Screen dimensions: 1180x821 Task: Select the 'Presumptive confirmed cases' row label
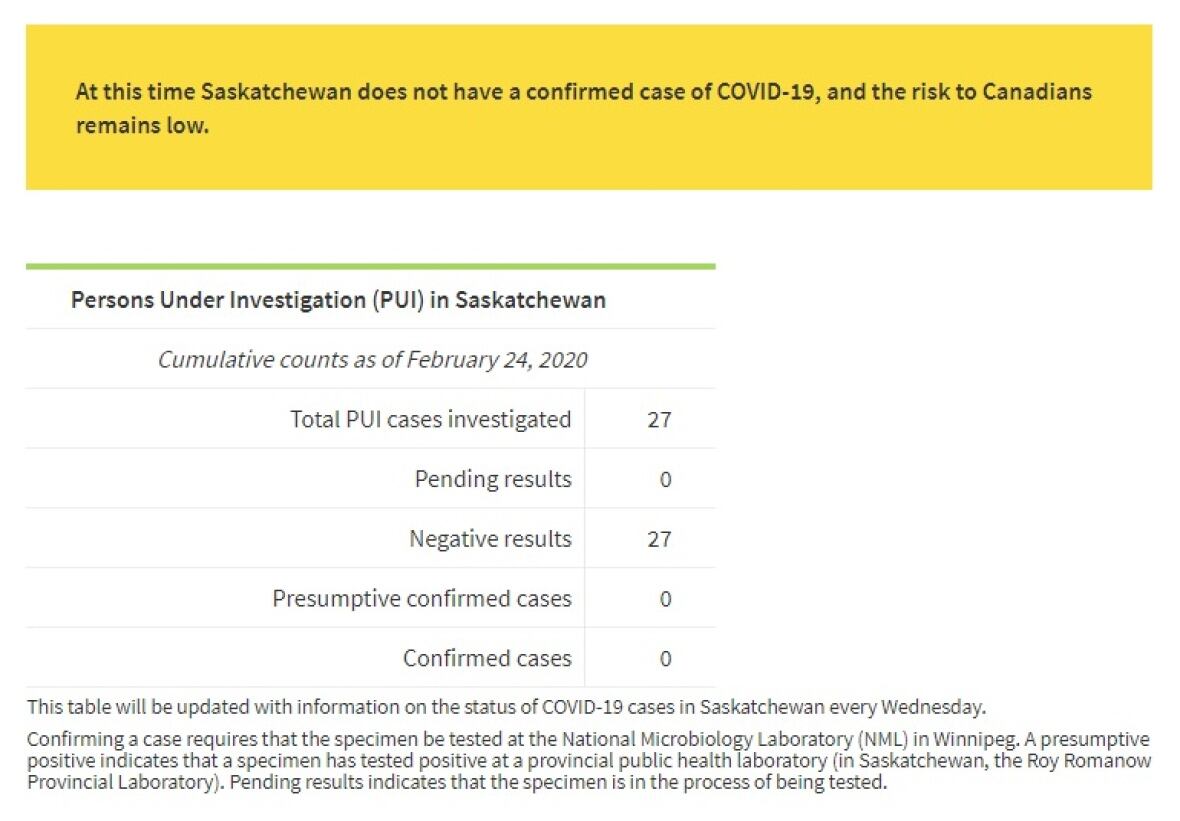[x=422, y=599]
